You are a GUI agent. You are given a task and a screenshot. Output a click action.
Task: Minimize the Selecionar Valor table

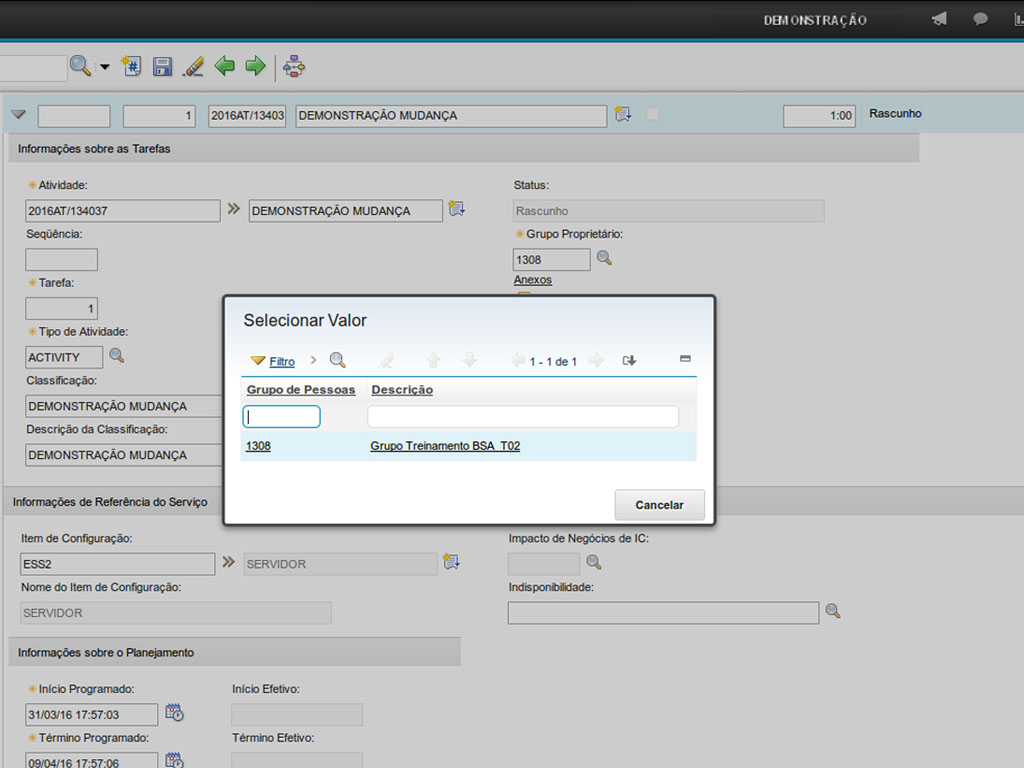(685, 359)
